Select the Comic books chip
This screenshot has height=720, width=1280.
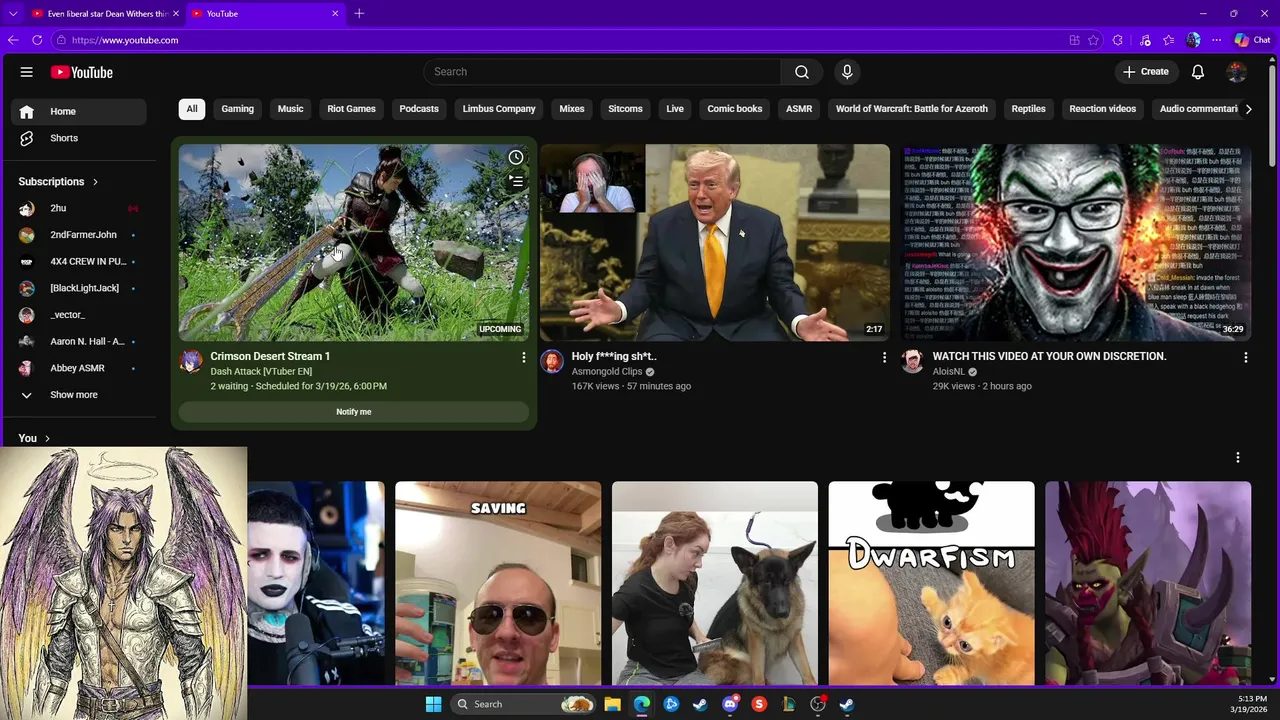(x=735, y=109)
